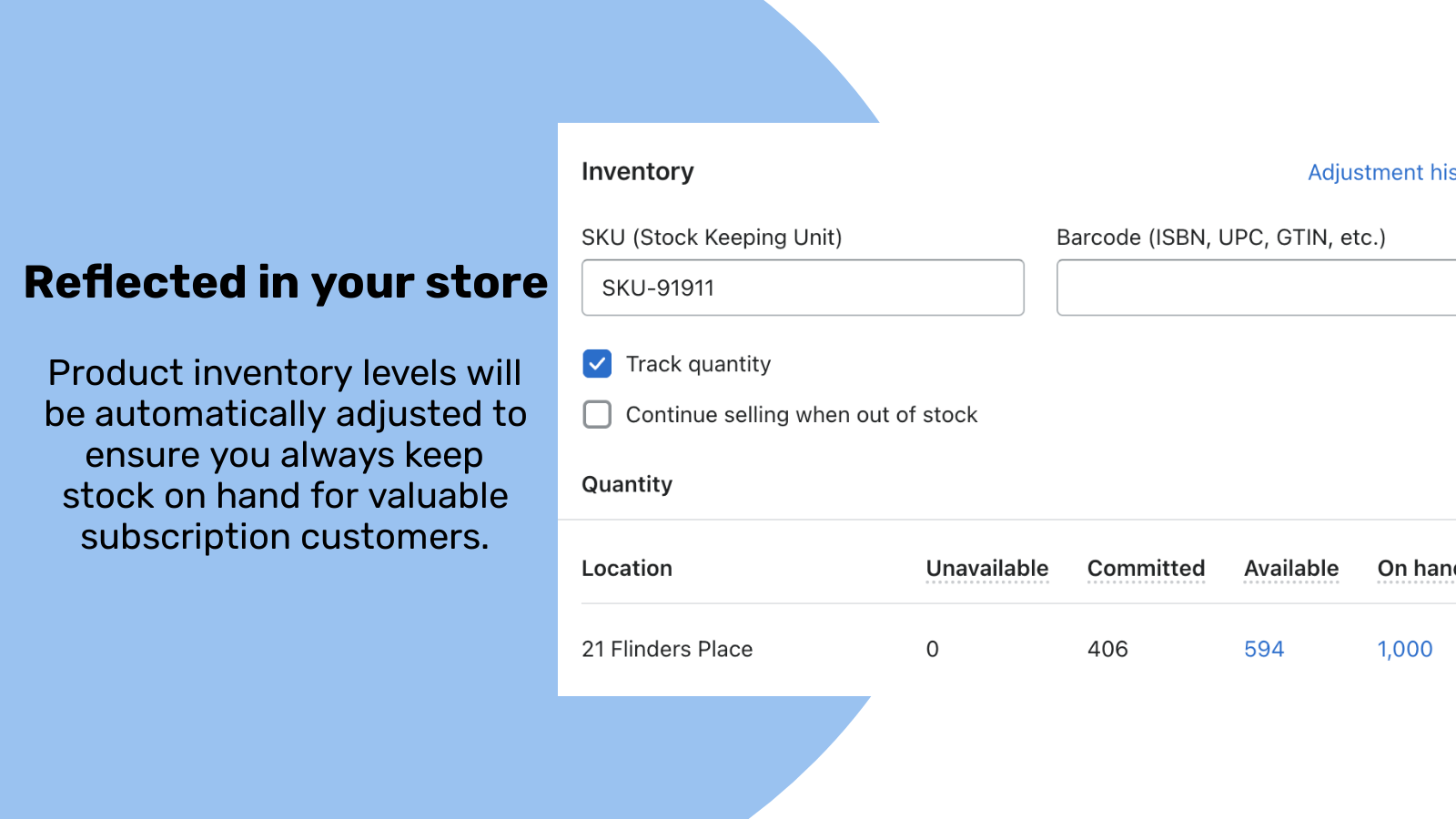Open the Adjustment history link
1456x819 pixels.
(x=1380, y=173)
